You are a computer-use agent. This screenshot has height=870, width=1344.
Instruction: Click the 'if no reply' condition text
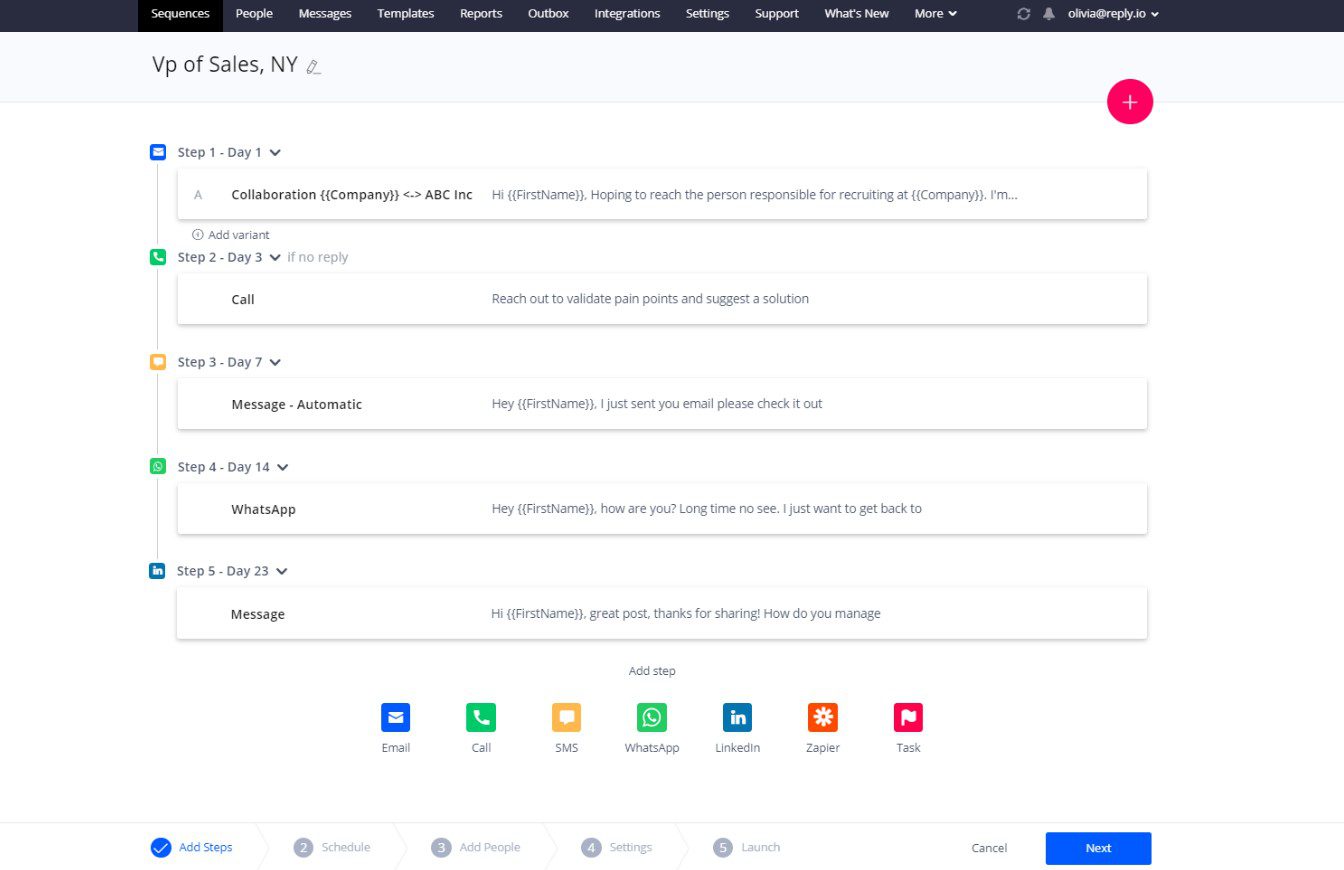[x=318, y=257]
